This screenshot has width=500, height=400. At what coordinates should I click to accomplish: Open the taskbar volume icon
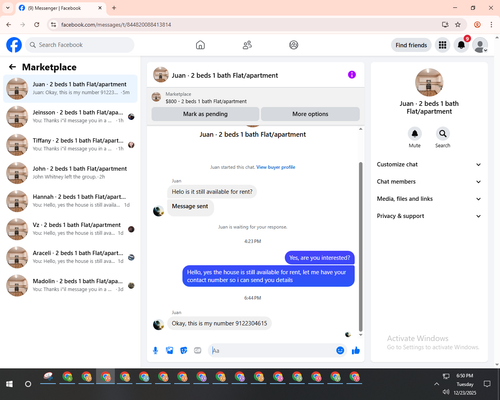[x=446, y=392]
